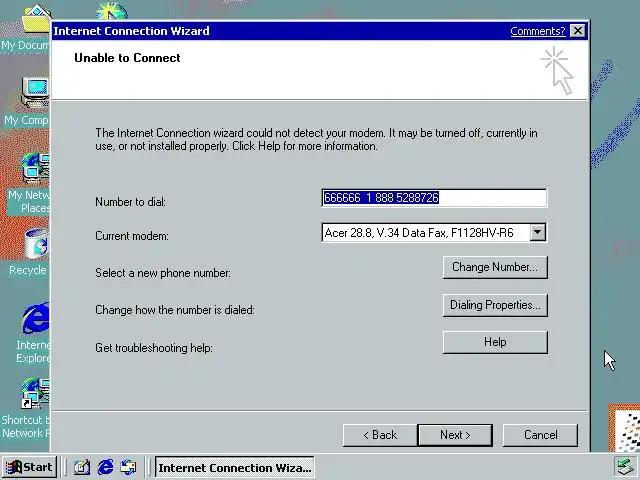
Task: Go Back to previous wizard step
Action: pos(380,435)
